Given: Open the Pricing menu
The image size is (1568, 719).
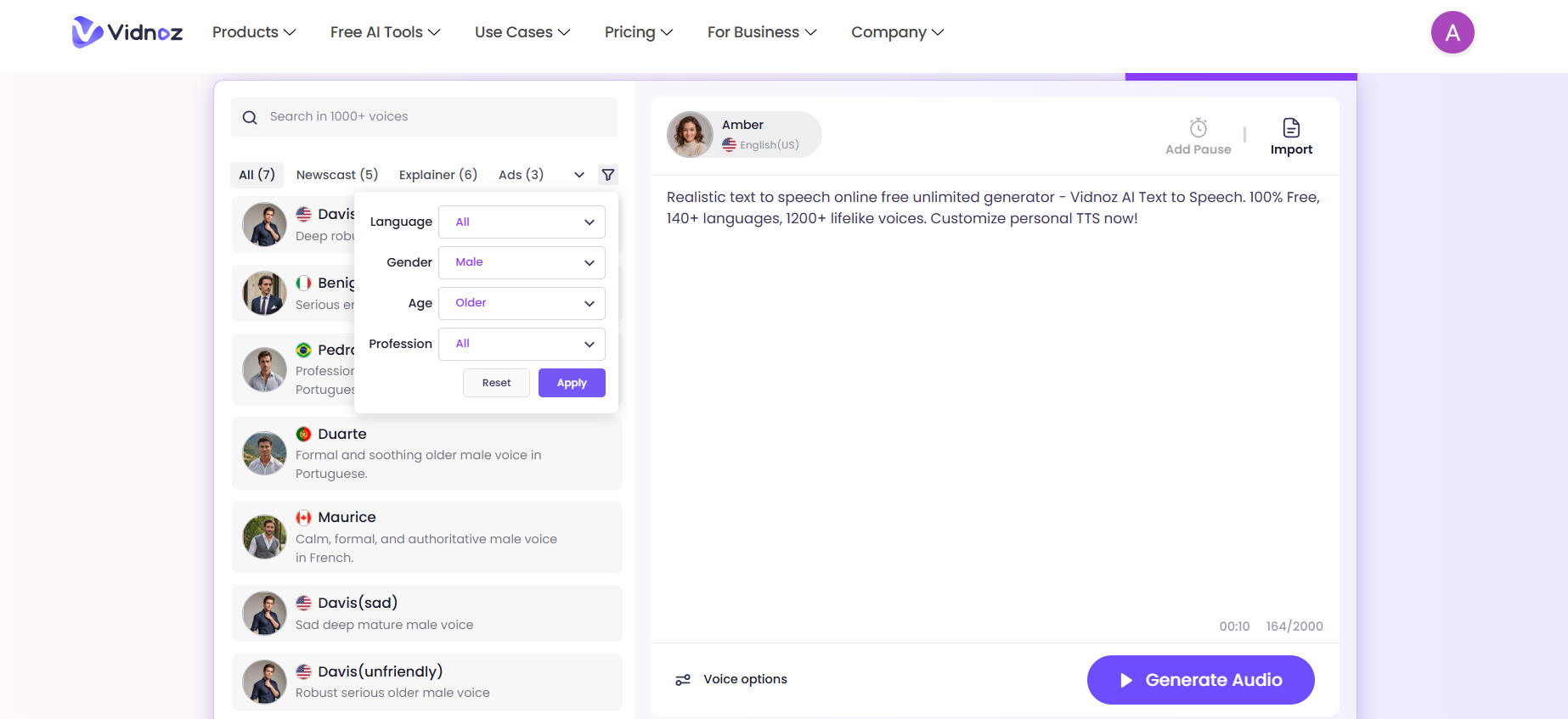Looking at the screenshot, I should 638,31.
